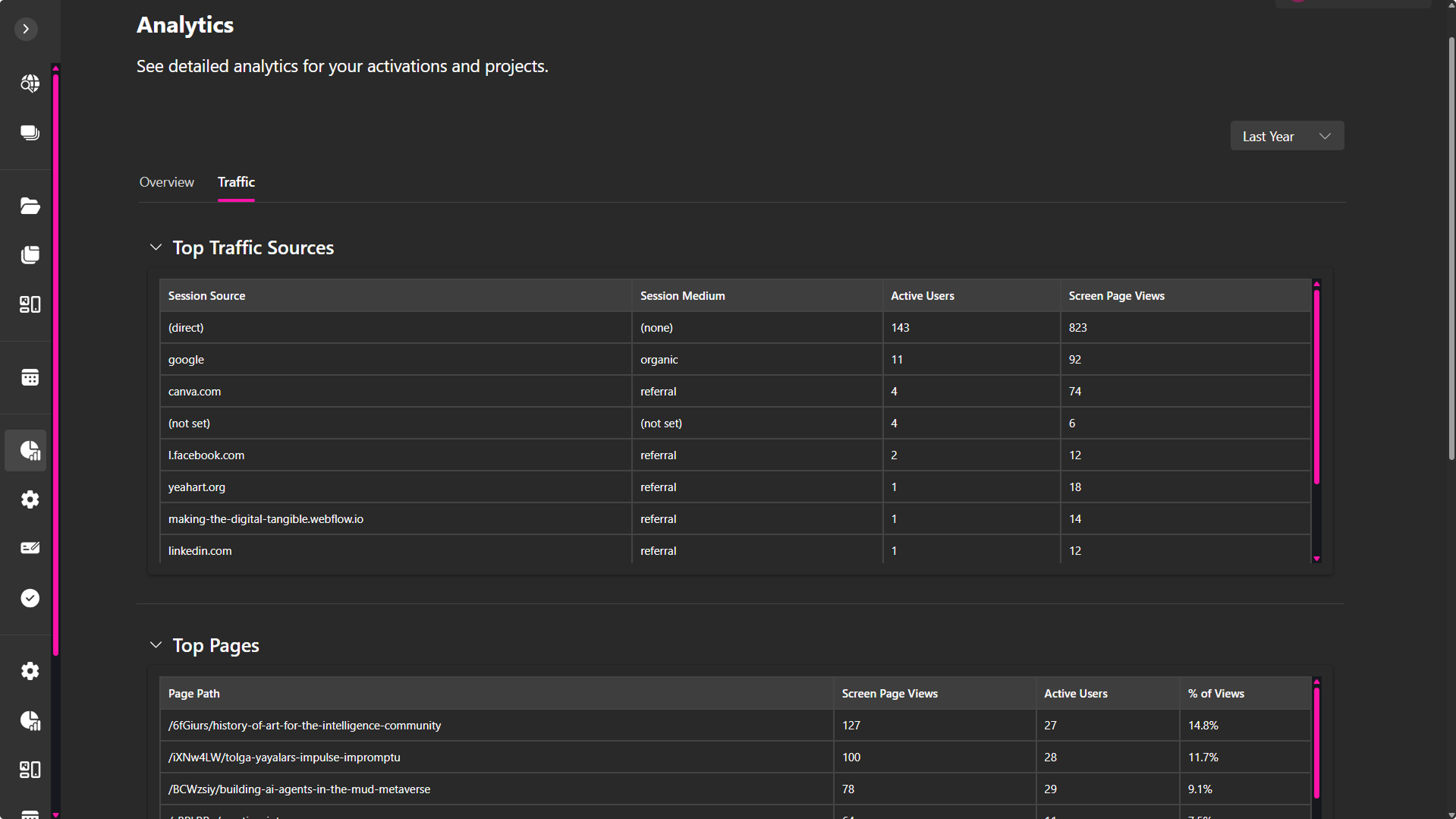Click the card with pen sidebar icon
The image size is (1456, 819).
[x=30, y=548]
